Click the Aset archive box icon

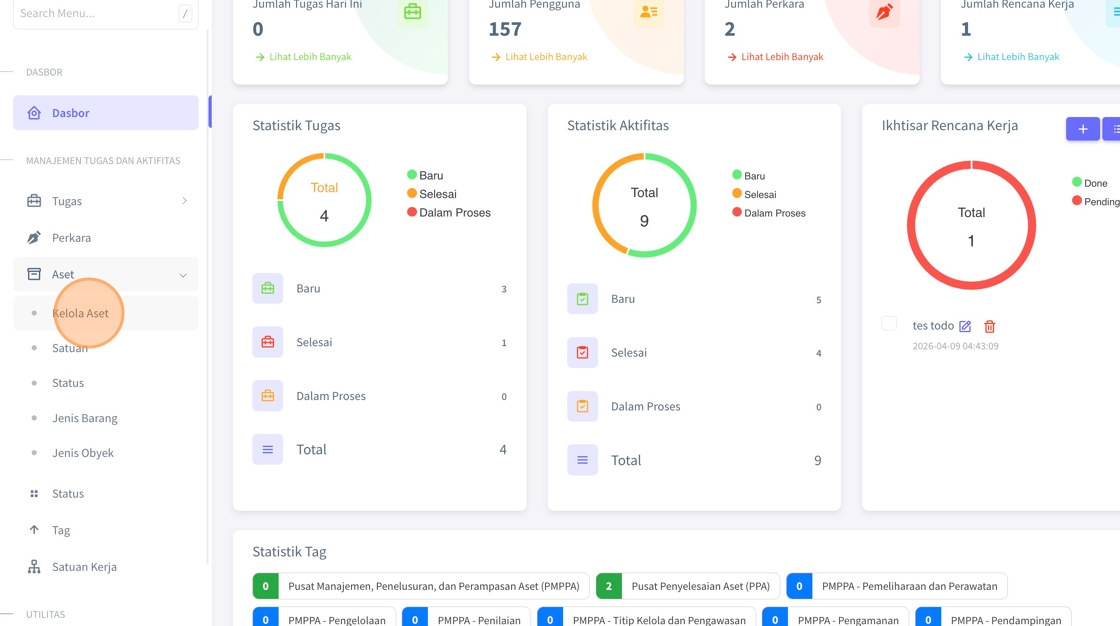(x=34, y=274)
